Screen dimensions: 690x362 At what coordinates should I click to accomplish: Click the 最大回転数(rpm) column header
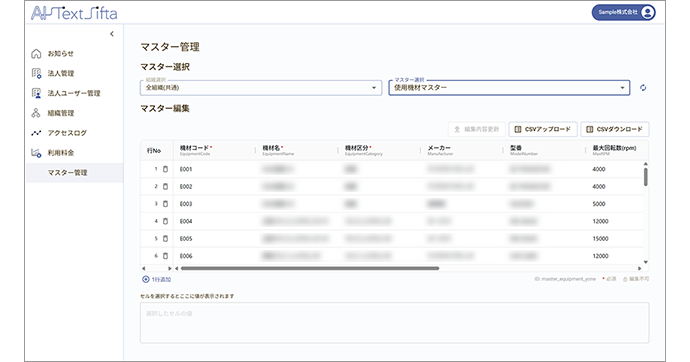[x=614, y=150]
